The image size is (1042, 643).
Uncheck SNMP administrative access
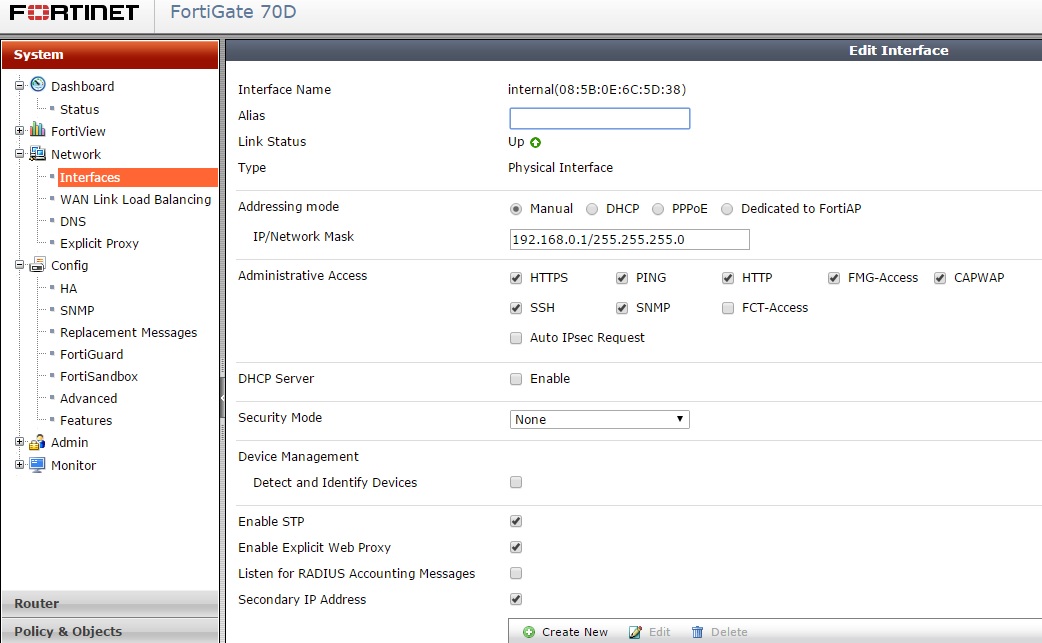(x=622, y=308)
